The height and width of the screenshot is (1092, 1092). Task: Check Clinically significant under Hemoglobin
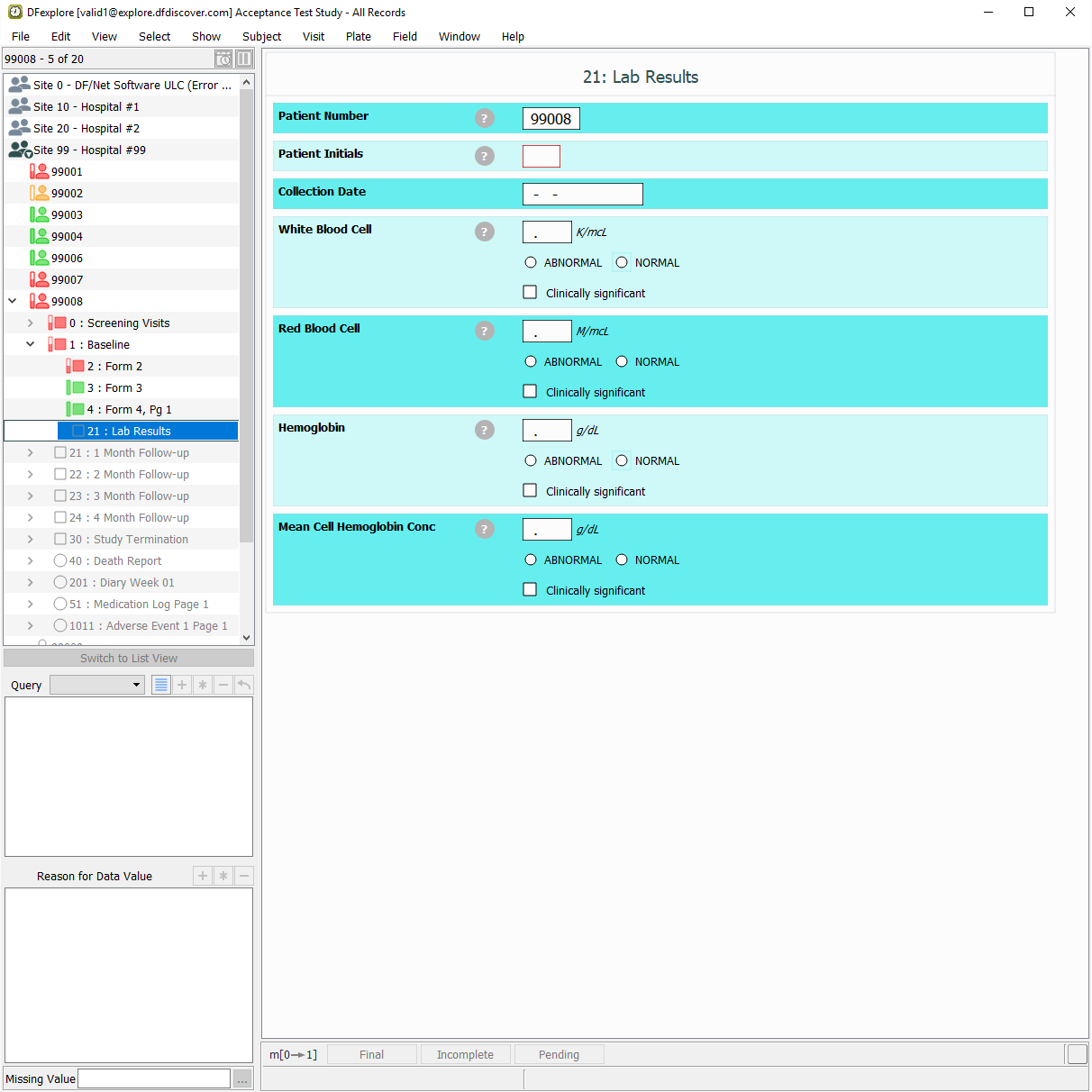pos(531,491)
